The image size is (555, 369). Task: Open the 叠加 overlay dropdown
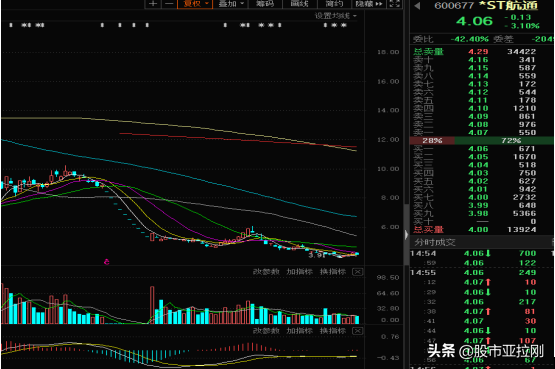pyautogui.click(x=231, y=4)
